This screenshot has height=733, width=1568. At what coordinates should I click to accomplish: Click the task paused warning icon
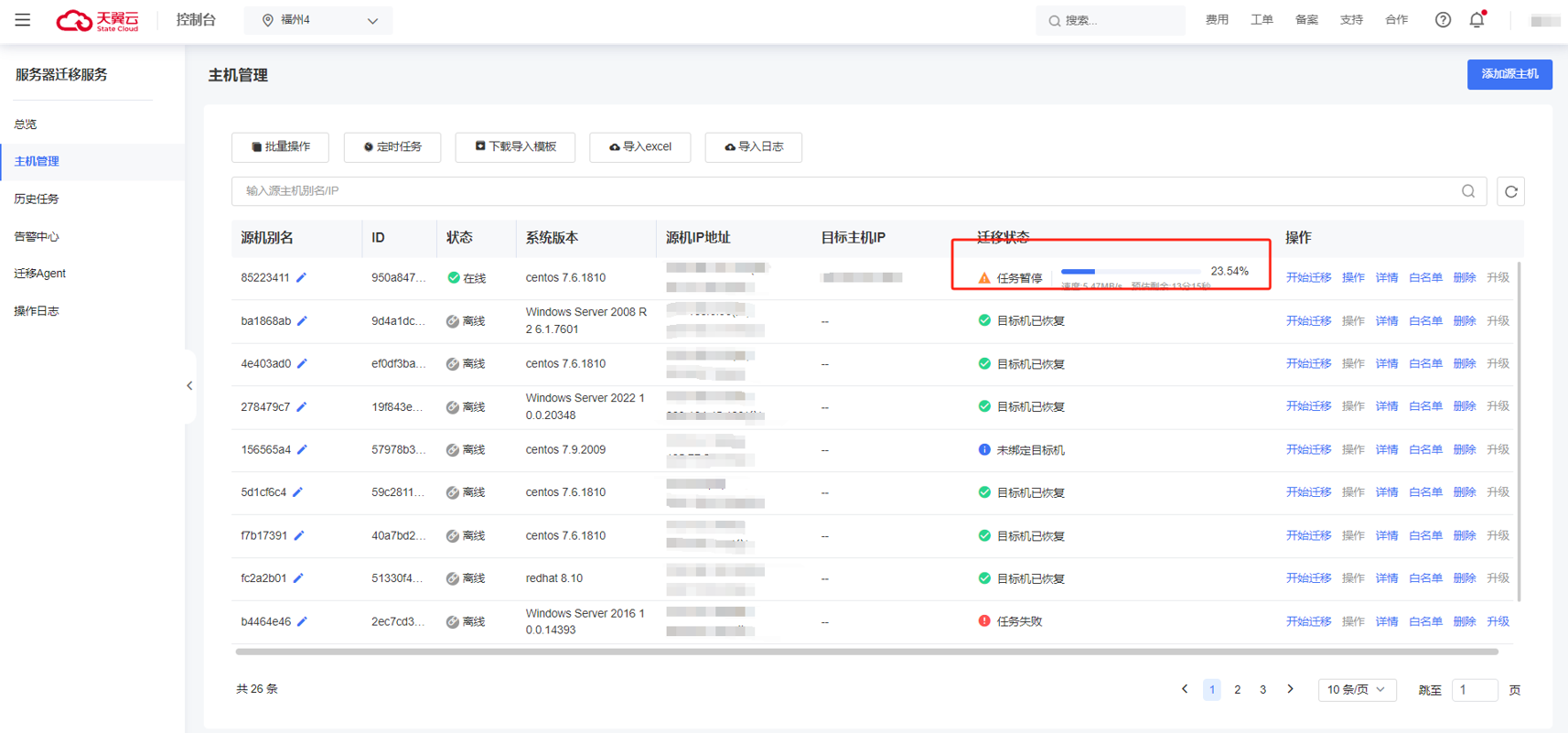(x=984, y=278)
